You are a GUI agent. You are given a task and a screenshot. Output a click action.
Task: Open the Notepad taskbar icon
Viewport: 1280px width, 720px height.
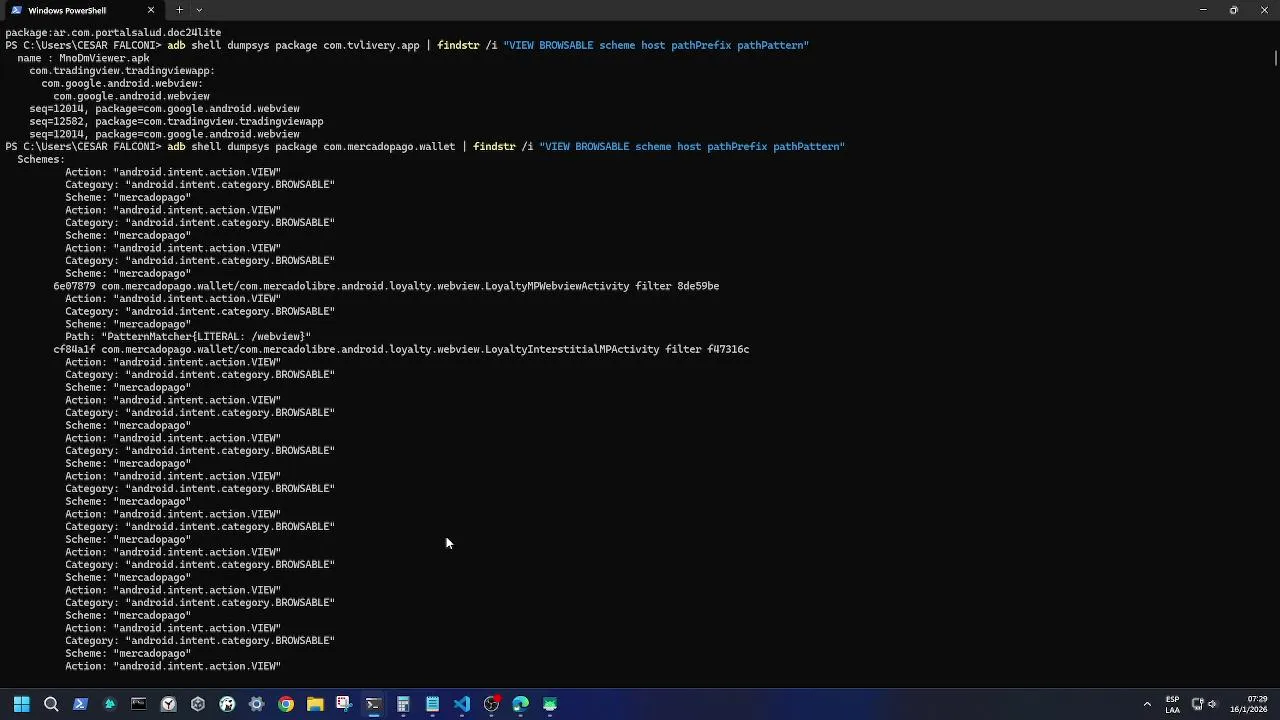click(432, 704)
